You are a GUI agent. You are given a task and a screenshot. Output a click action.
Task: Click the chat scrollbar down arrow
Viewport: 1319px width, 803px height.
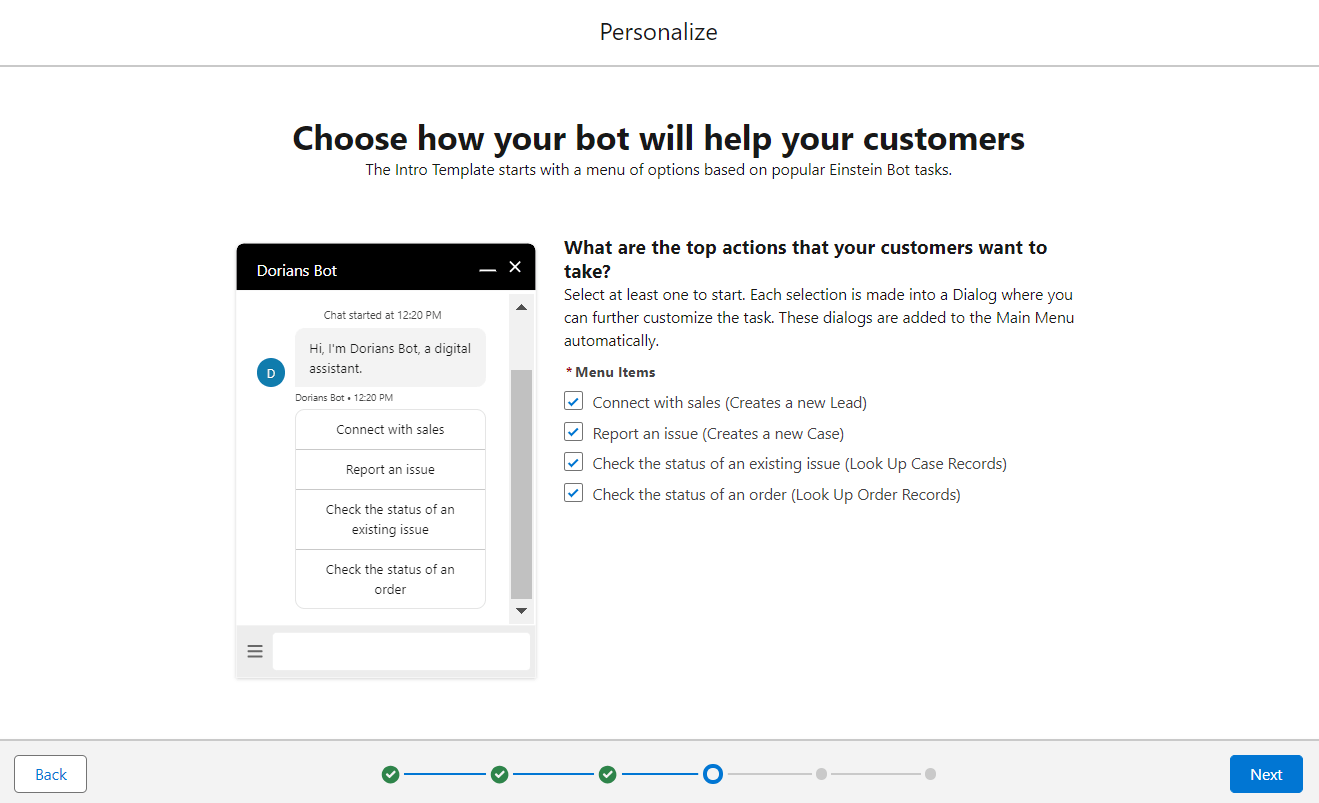click(x=521, y=610)
